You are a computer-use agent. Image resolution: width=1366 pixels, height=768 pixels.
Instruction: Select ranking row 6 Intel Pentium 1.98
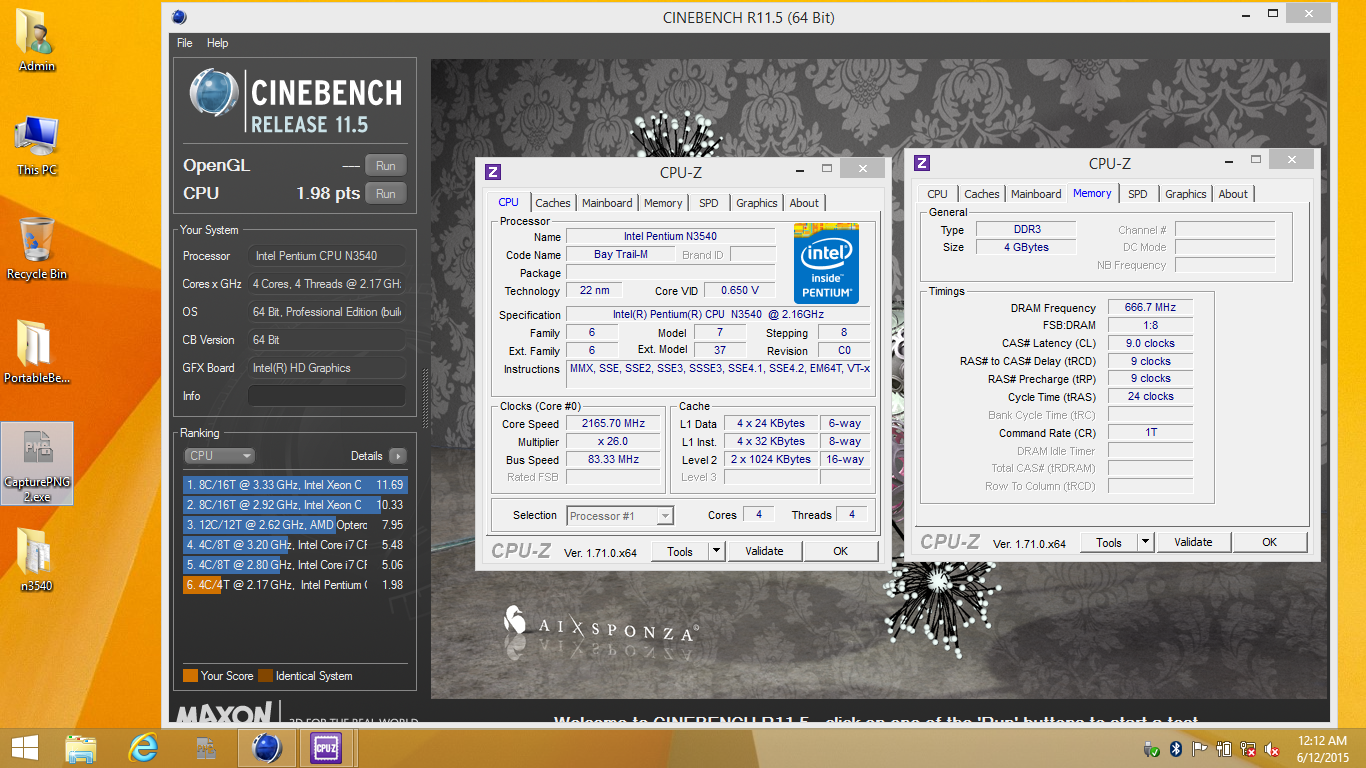295,585
